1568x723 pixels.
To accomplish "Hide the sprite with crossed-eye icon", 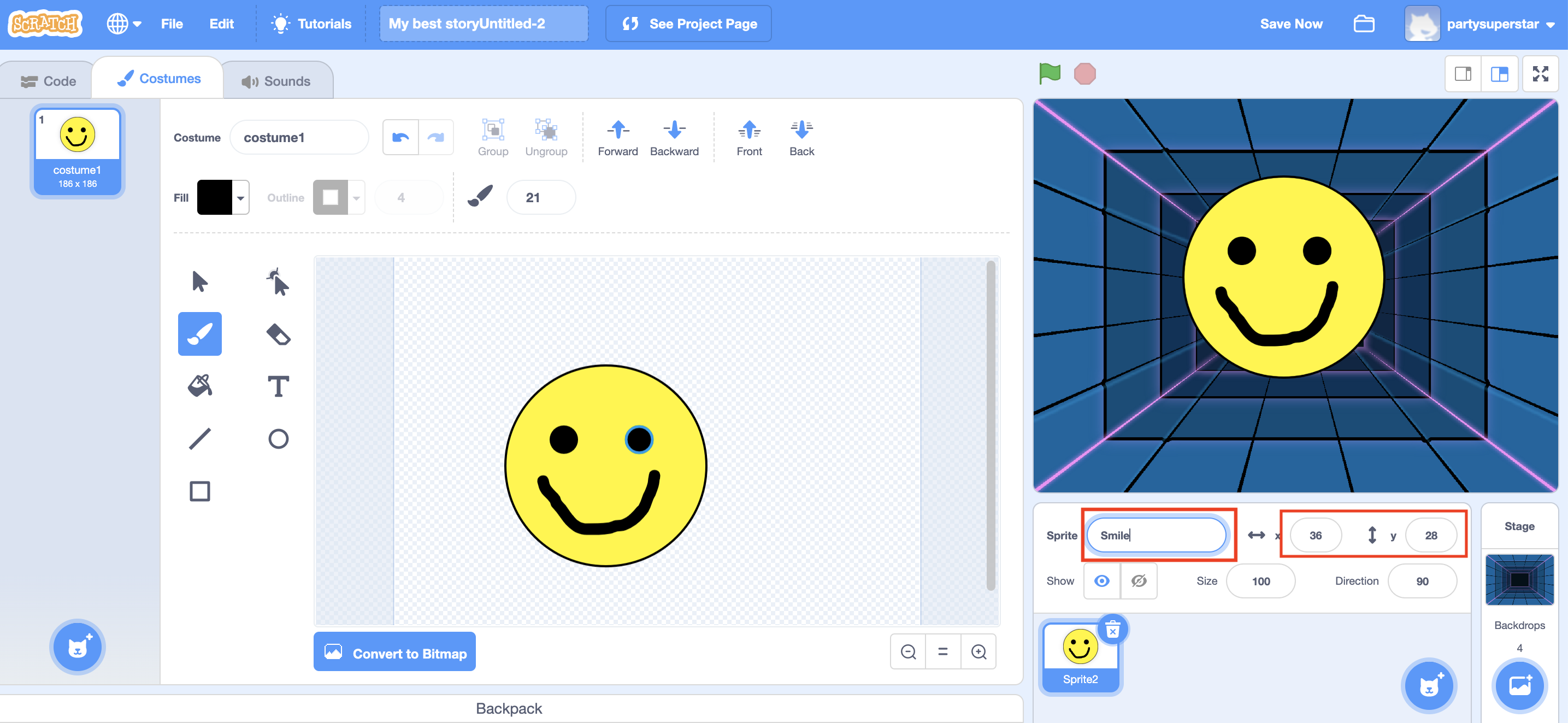I will click(1138, 580).
